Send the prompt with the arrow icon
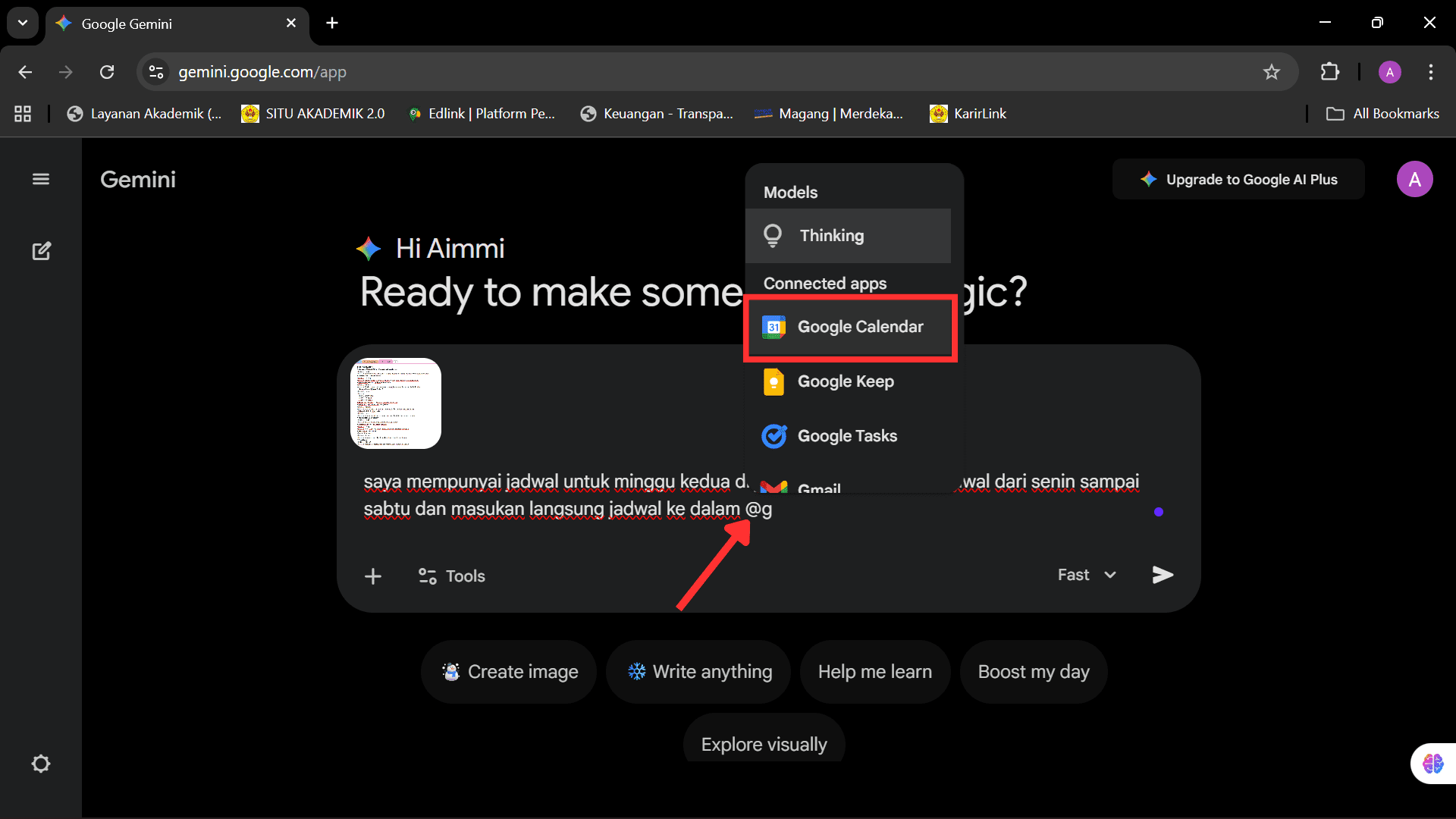Viewport: 1456px width, 819px height. click(x=1163, y=575)
